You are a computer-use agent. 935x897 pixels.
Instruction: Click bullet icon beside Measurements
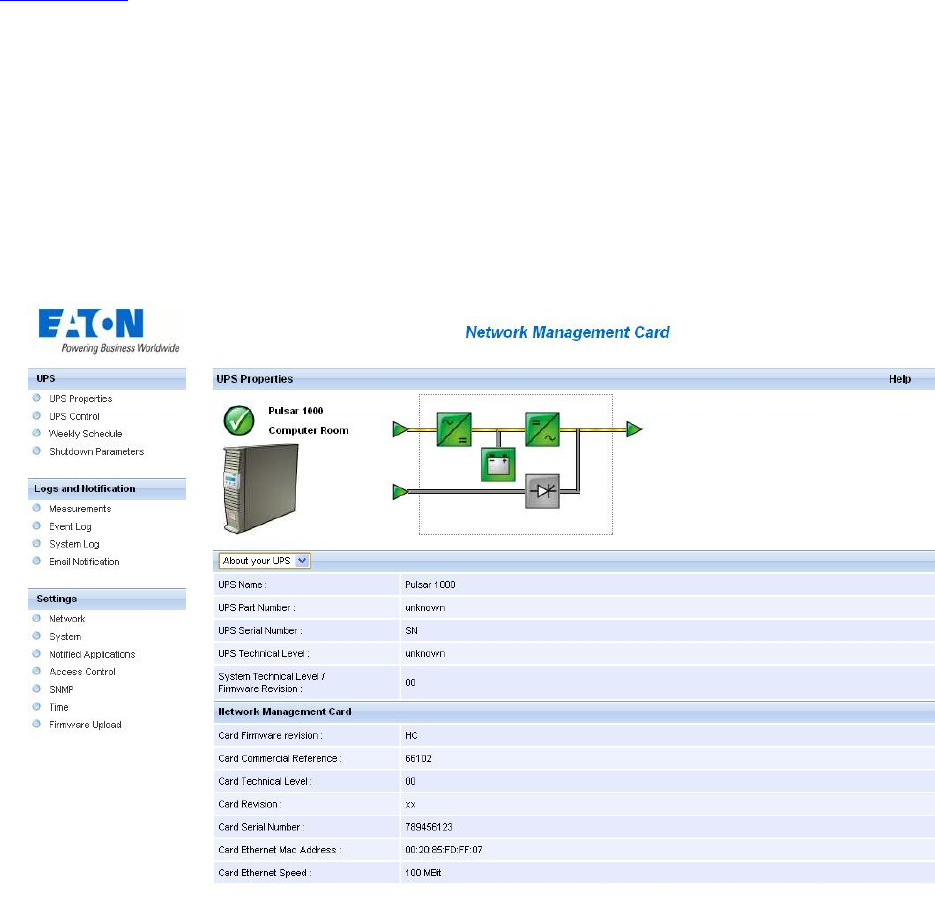(x=36, y=508)
